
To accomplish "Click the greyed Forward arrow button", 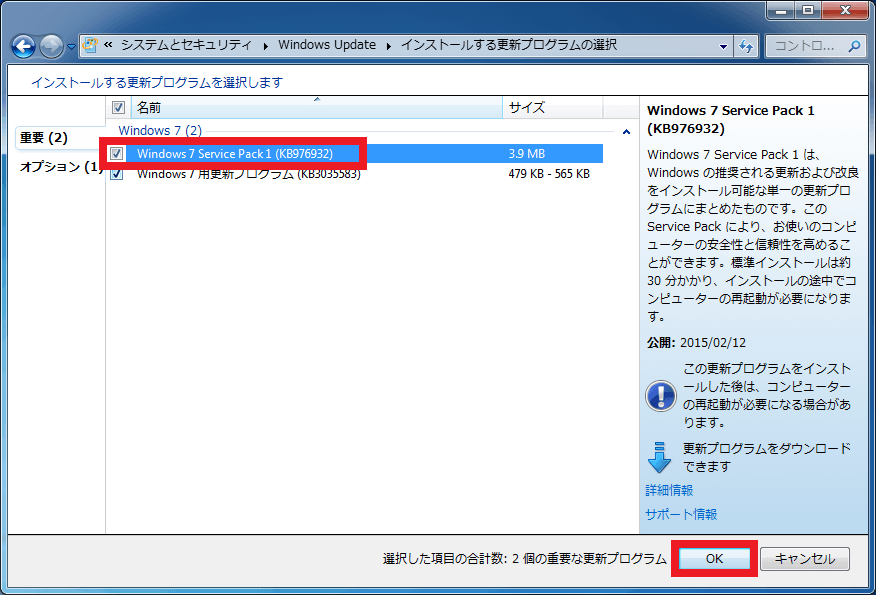I will pos(51,46).
